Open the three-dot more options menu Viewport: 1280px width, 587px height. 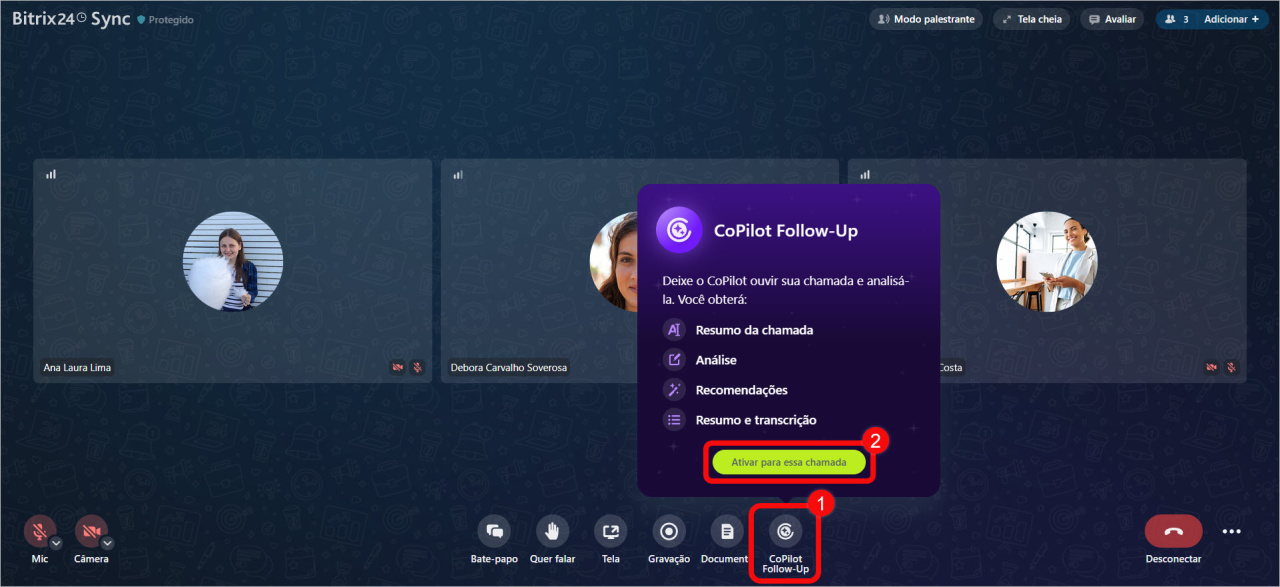click(1232, 531)
